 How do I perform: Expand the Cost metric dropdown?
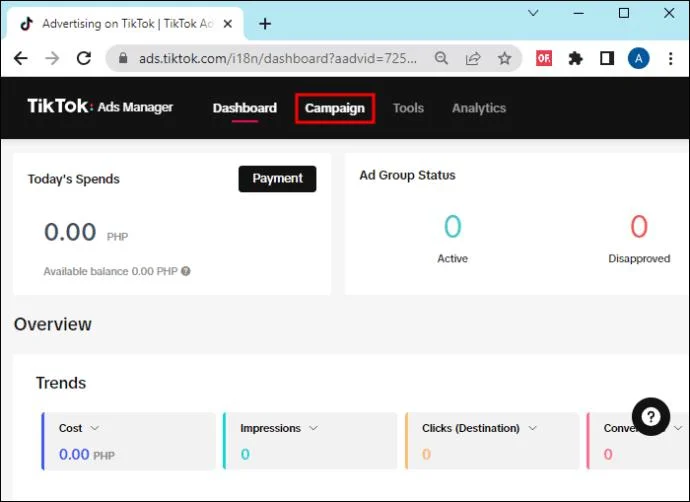[95, 428]
